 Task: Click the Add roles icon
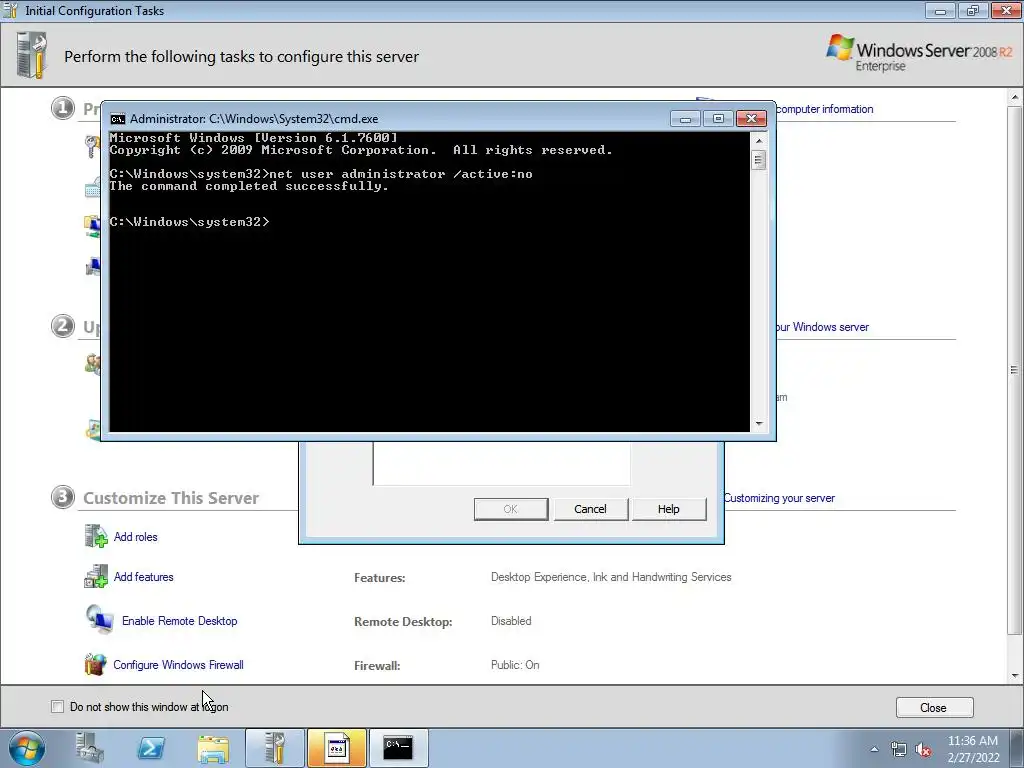[95, 536]
